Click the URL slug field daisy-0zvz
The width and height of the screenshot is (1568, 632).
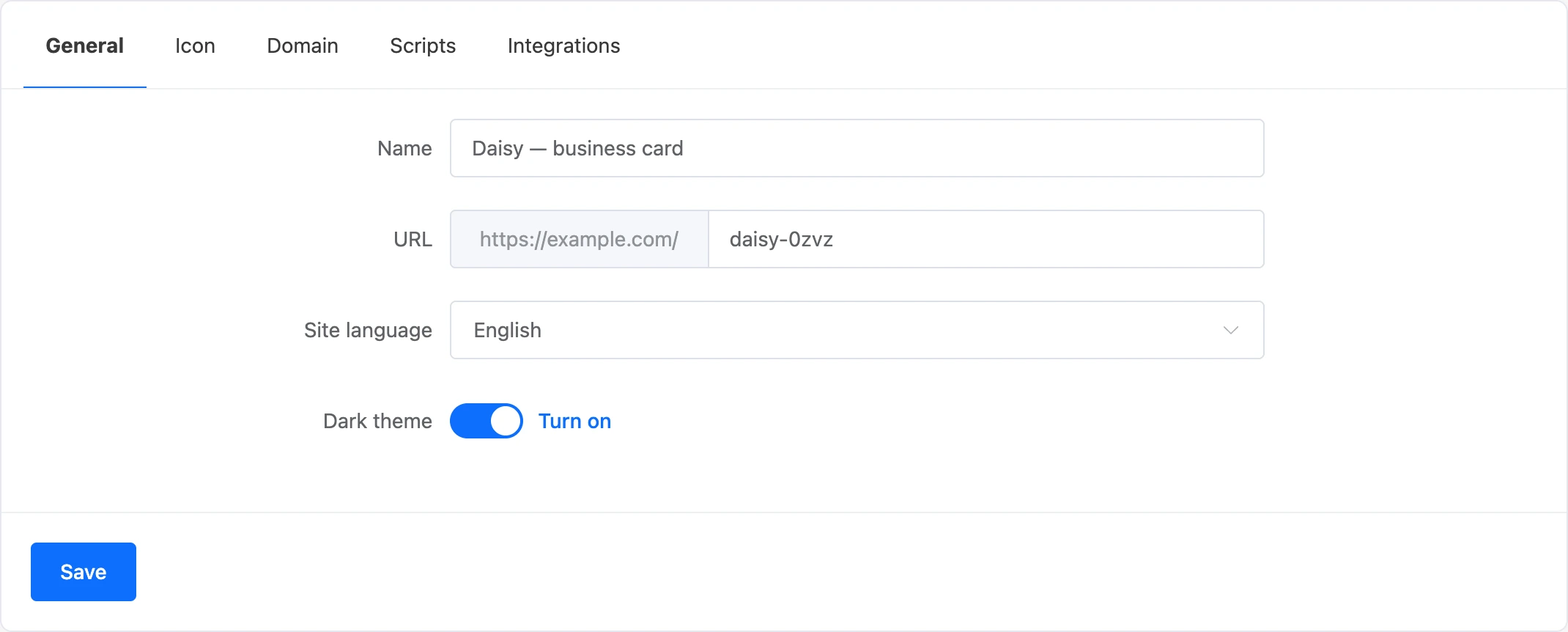point(986,239)
